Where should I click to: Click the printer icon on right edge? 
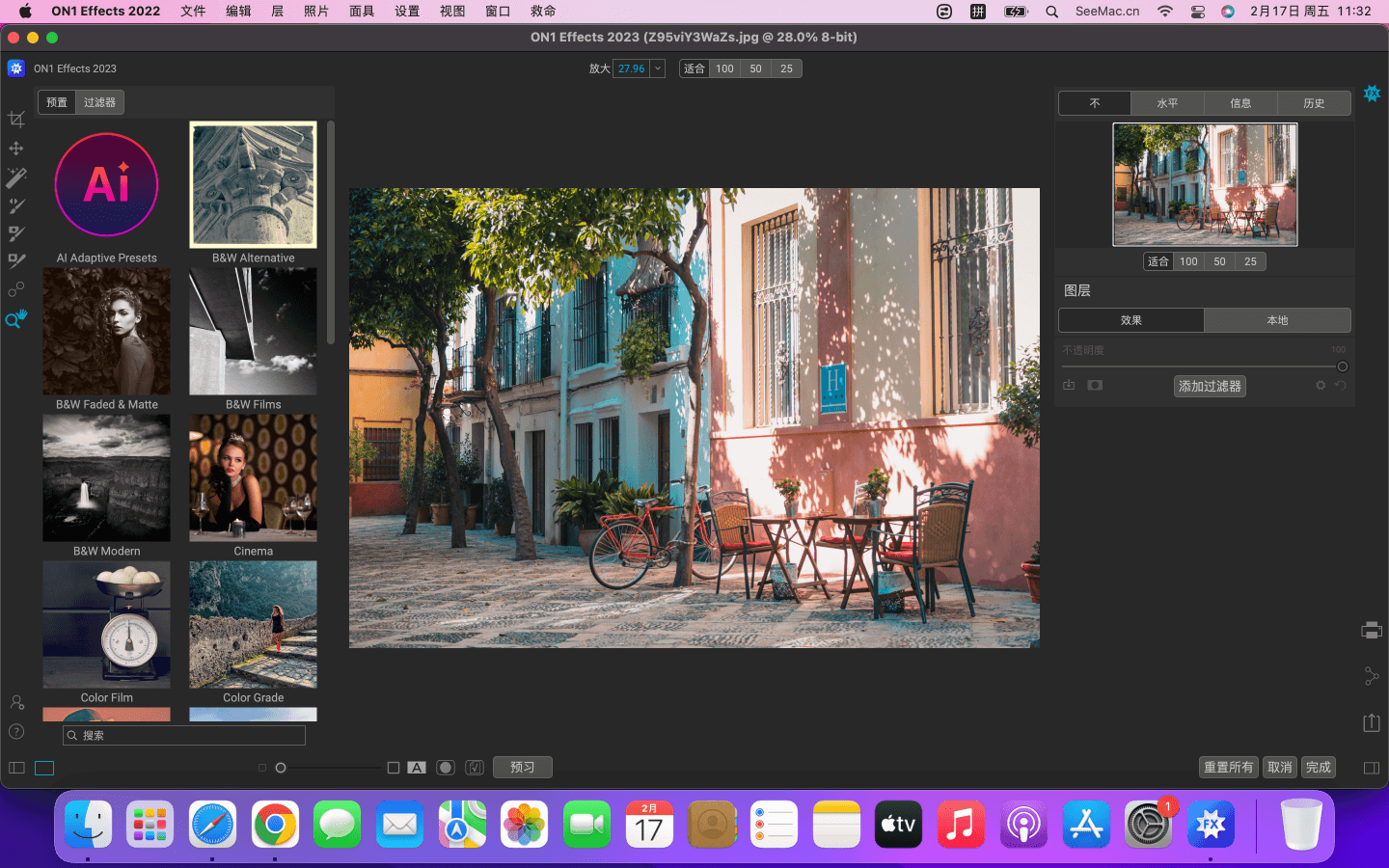coord(1372,631)
